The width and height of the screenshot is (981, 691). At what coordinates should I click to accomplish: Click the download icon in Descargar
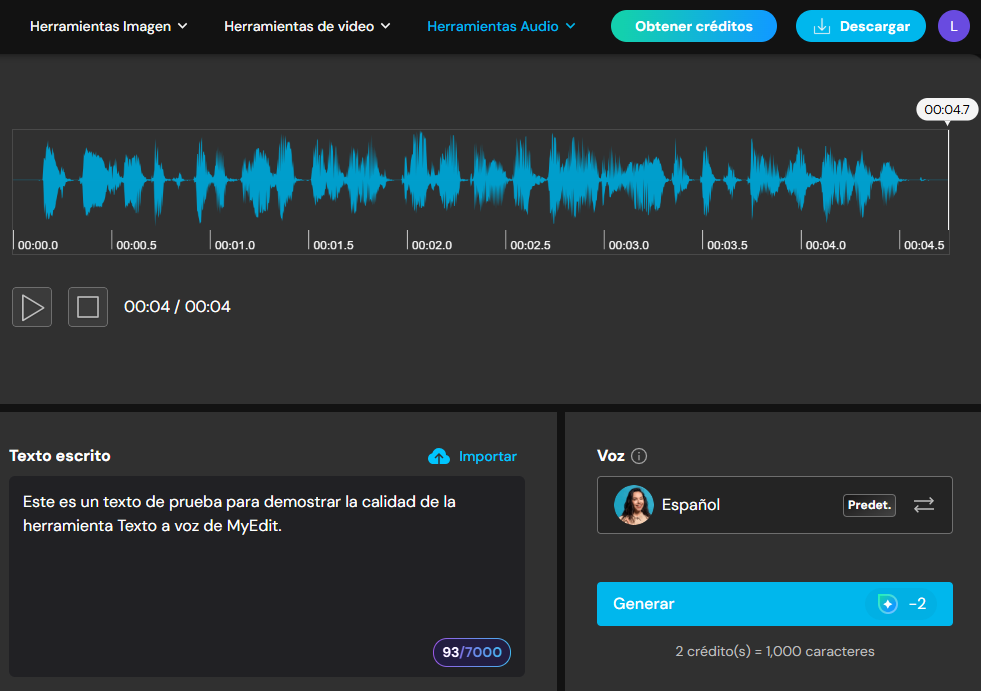(x=821, y=26)
